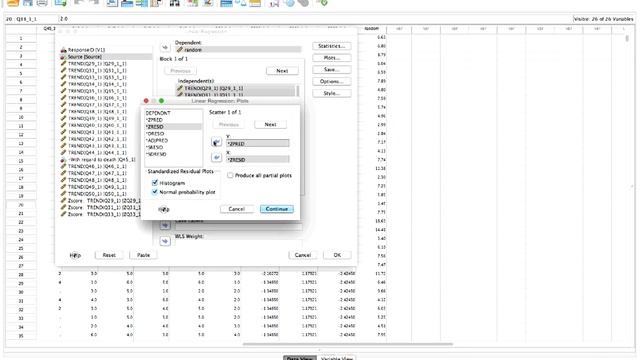Select *SRESID in plot variable list

tap(173, 147)
